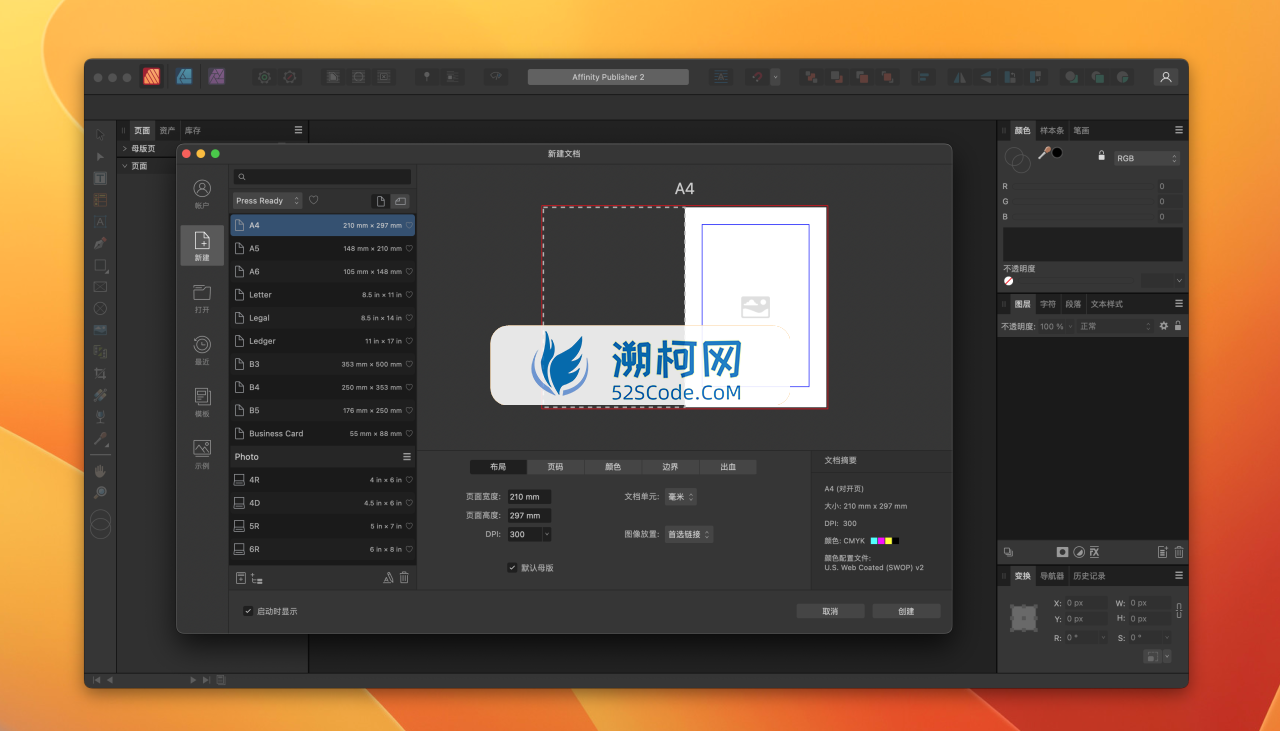Expand the 母版页 tree section
Image resolution: width=1280 pixels, height=731 pixels.
(125, 148)
